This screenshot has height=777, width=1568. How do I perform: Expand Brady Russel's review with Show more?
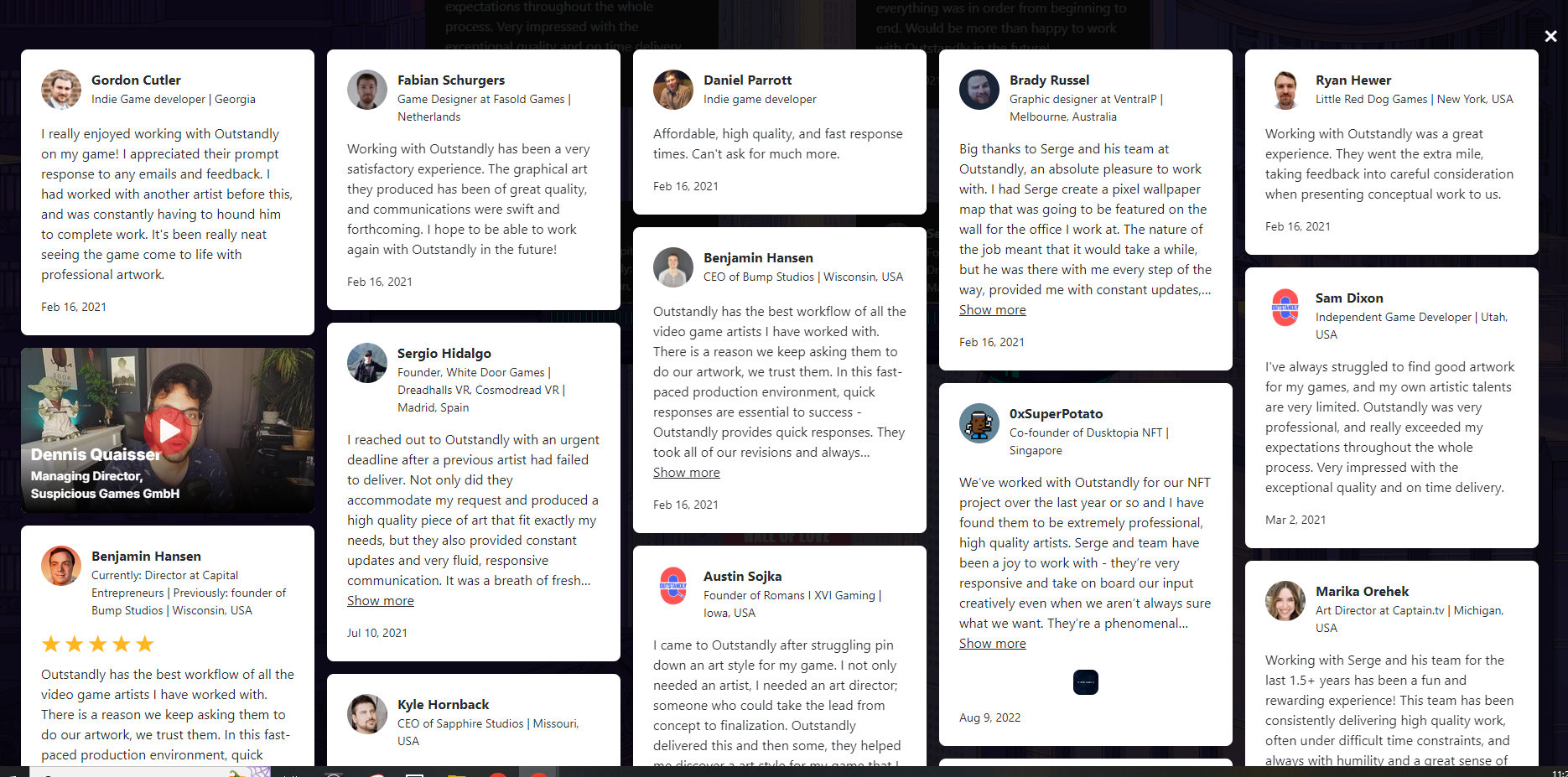point(993,310)
